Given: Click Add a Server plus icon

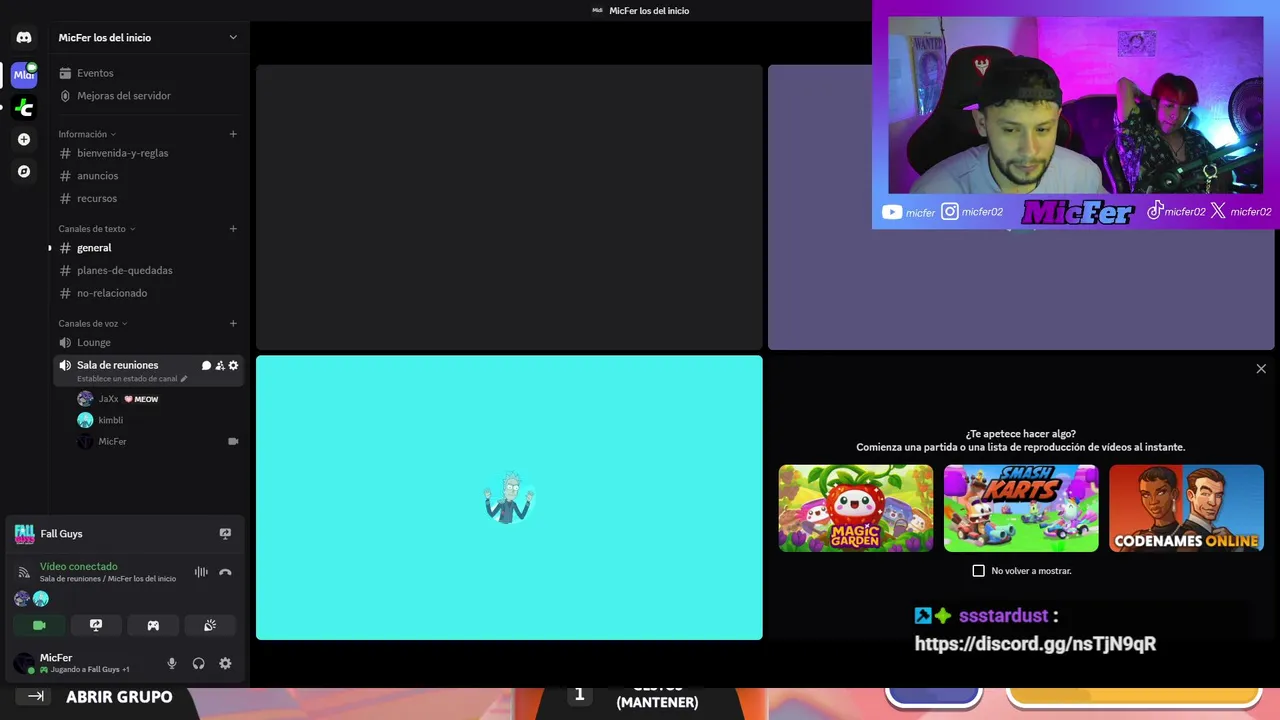Looking at the screenshot, I should point(24,139).
